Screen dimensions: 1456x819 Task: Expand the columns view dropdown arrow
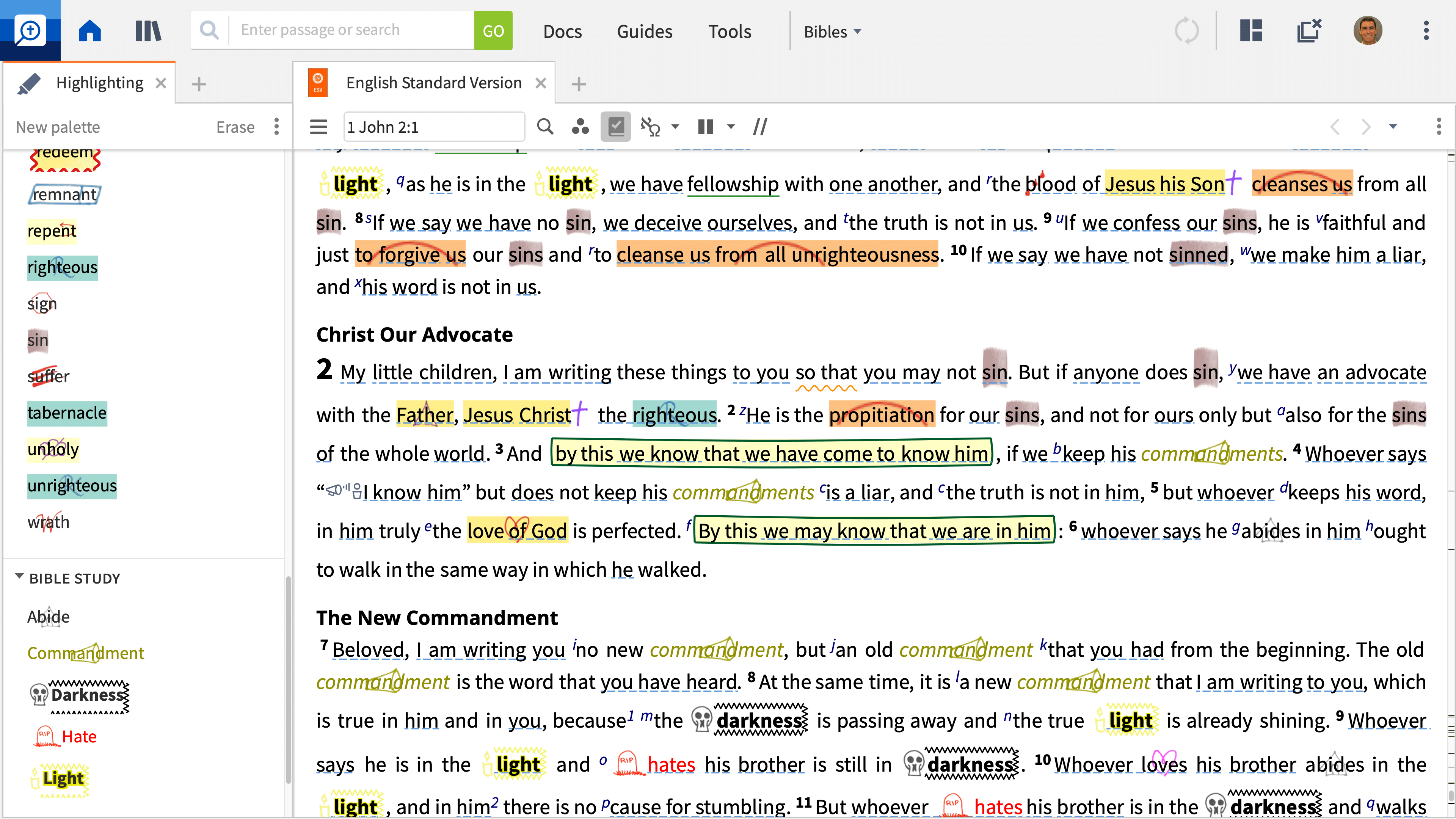point(731,127)
